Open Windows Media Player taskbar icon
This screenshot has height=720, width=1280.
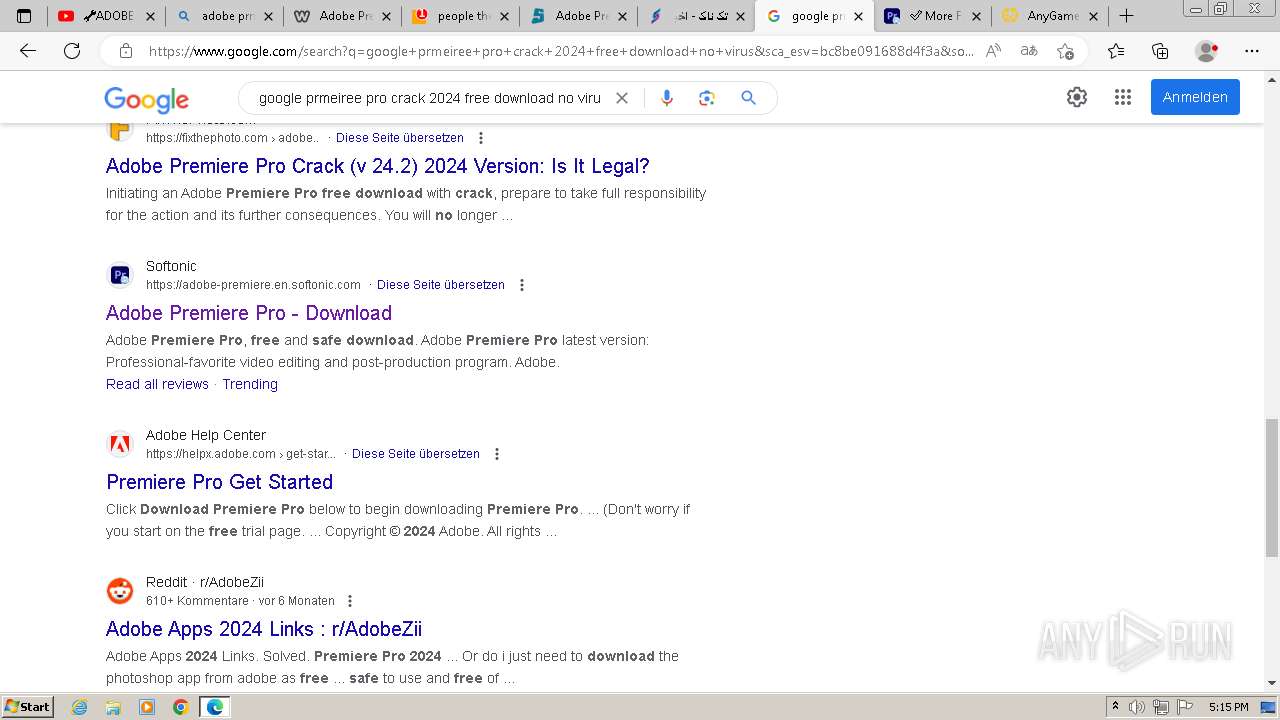coord(147,707)
